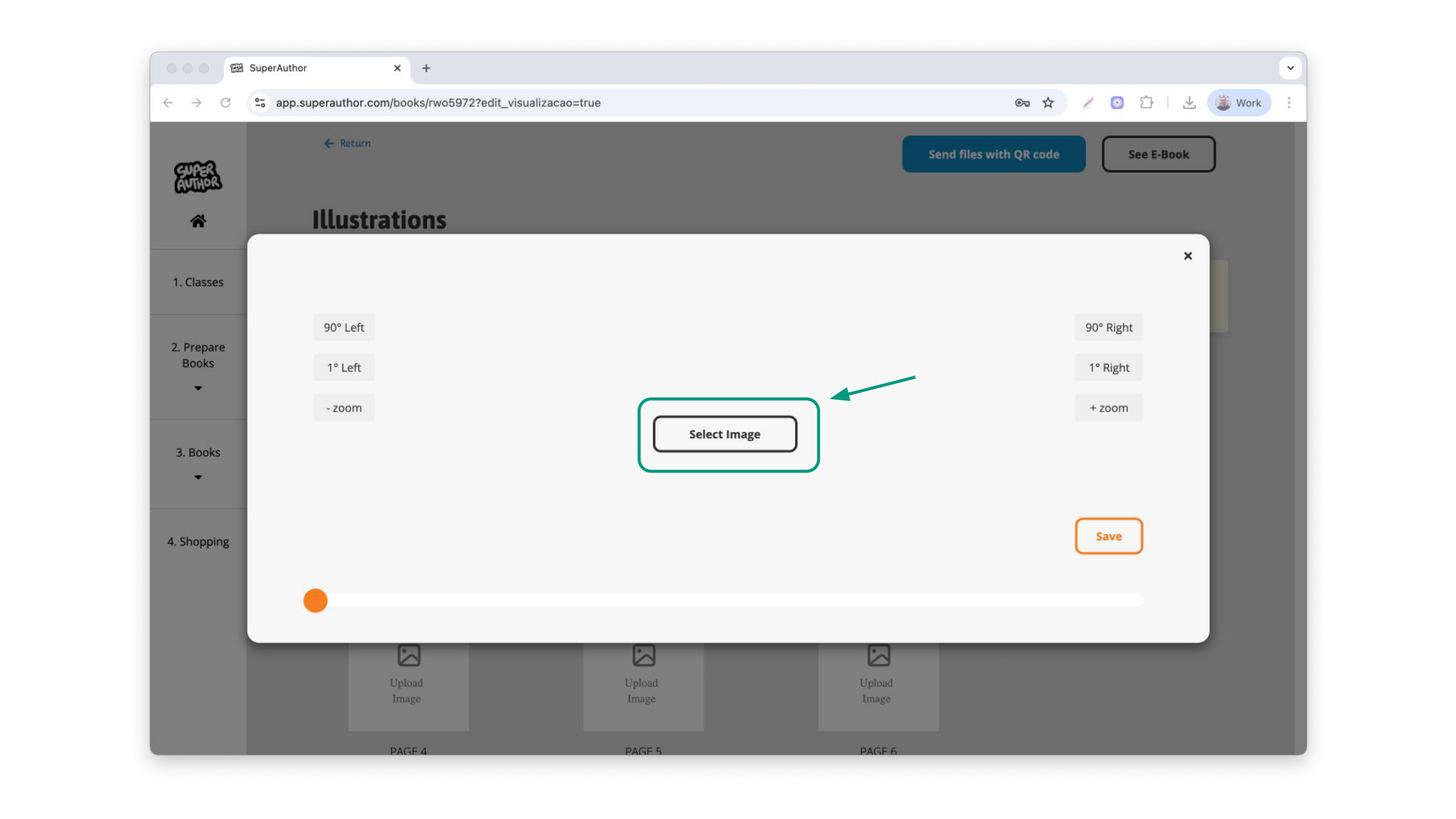
Task: Click the pen extension icon
Action: [x=1088, y=103]
